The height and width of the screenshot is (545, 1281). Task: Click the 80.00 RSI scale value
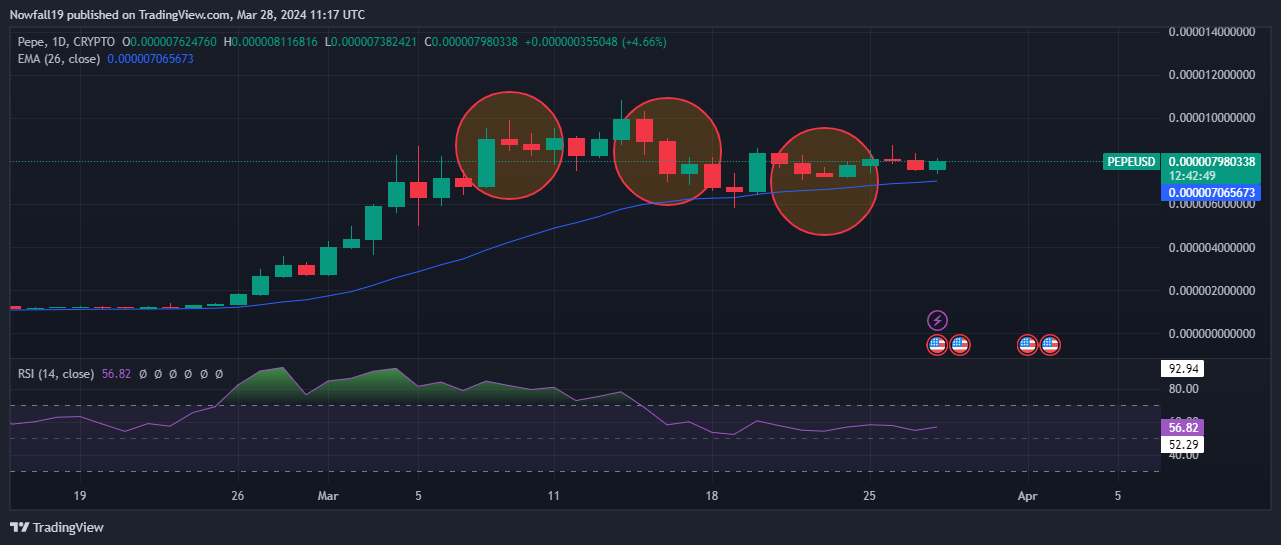tap(1183, 388)
